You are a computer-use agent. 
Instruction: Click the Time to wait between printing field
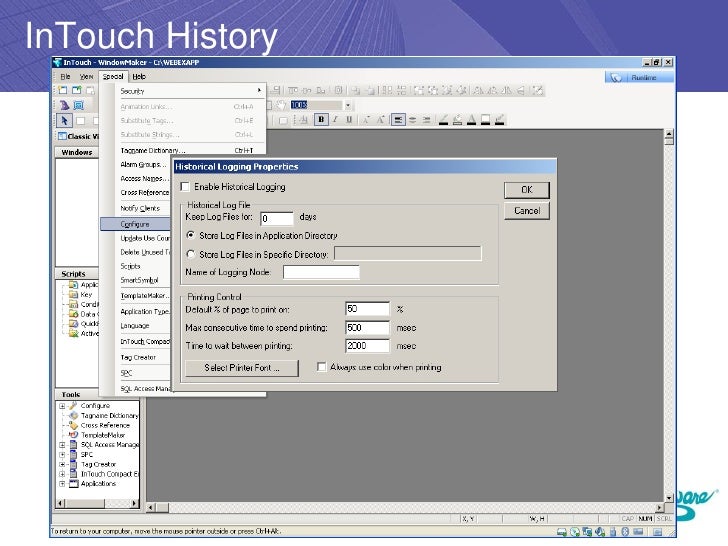367,345
